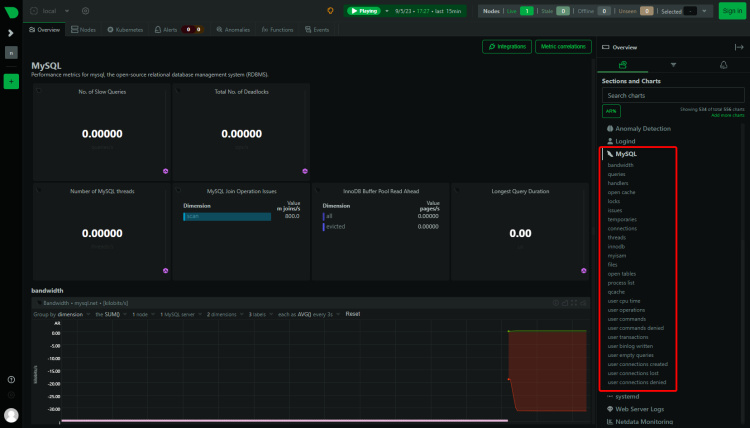Collapse the right panel with arrow icon

[x=738, y=47]
